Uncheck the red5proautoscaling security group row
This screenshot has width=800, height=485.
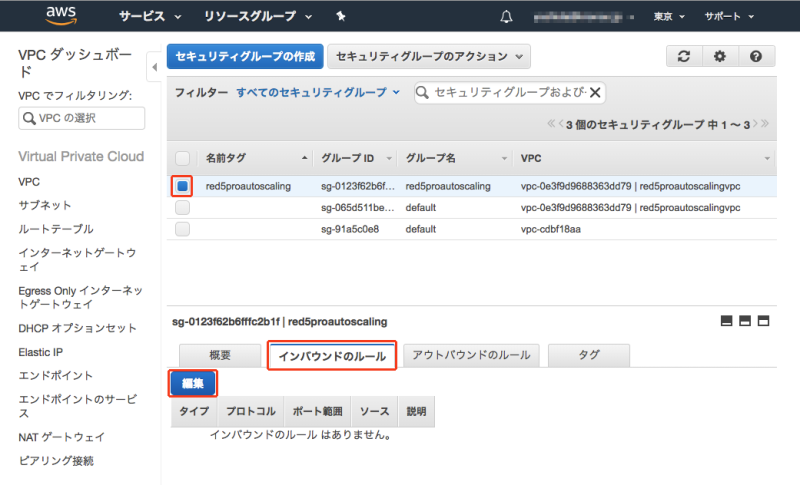[183, 186]
